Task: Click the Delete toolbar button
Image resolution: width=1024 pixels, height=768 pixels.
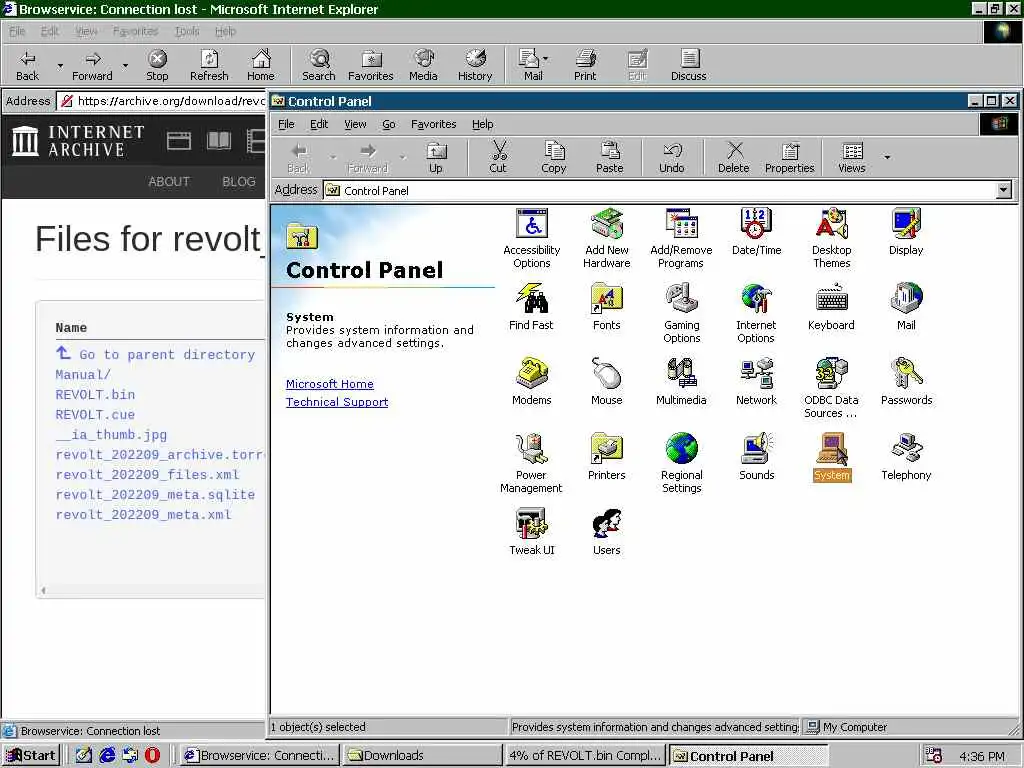Action: (734, 157)
